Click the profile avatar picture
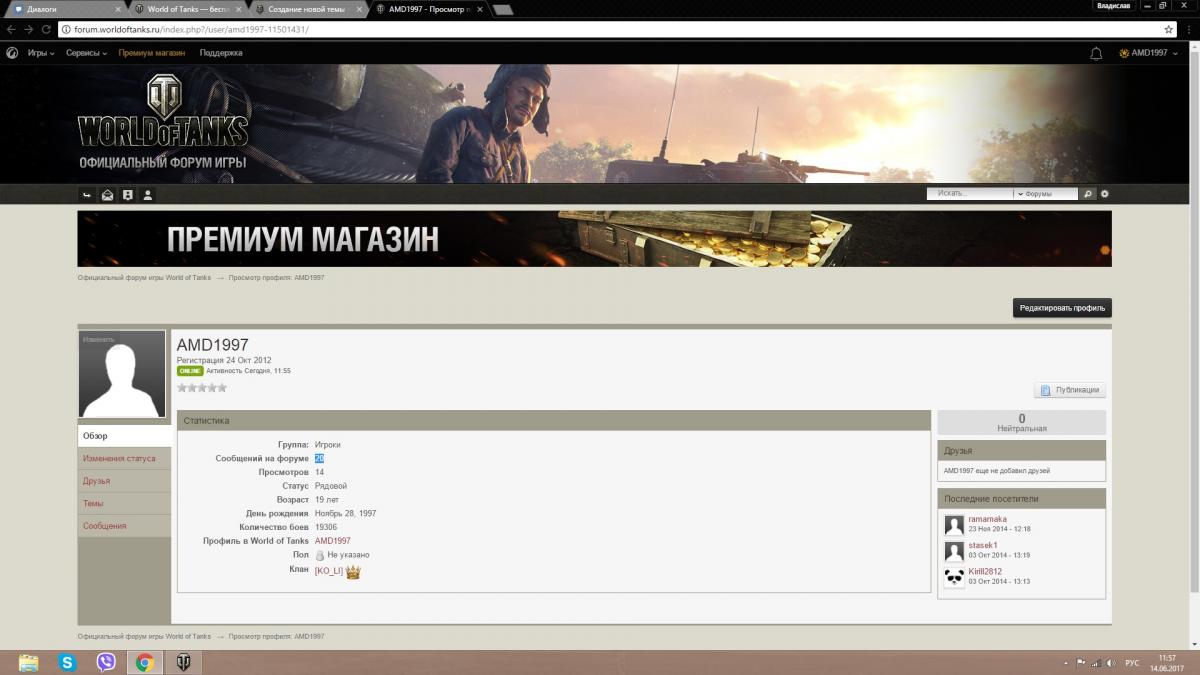1200x675 pixels. click(x=122, y=374)
